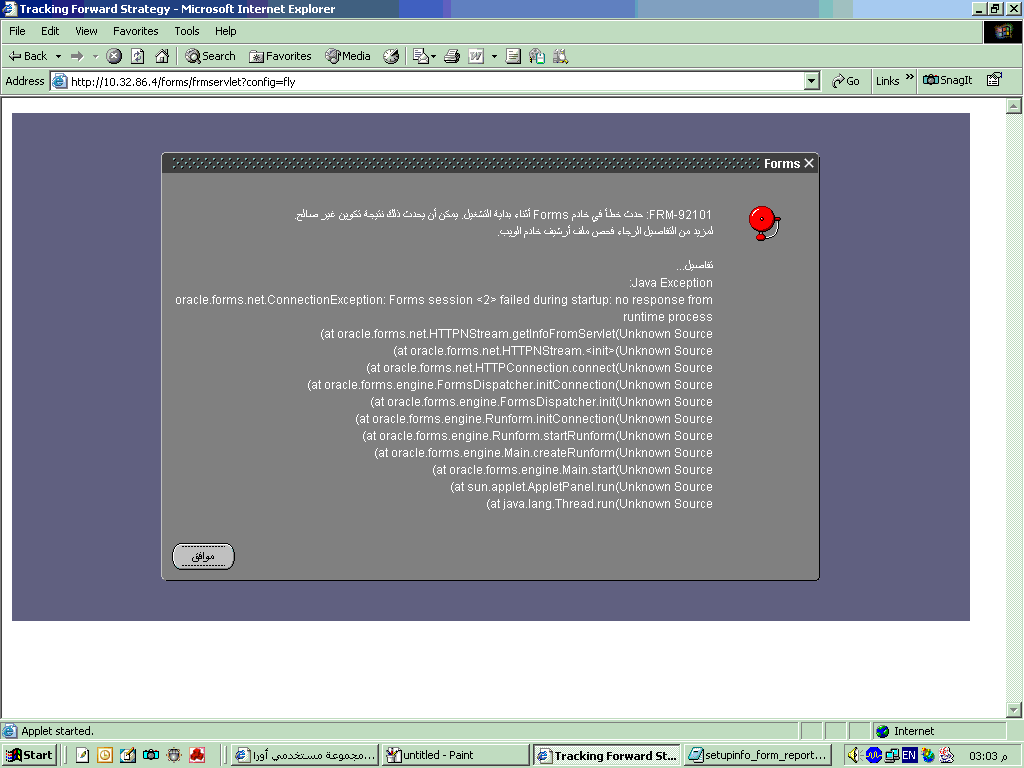Switch to untitled - Paint taskbar button
Screen dimensions: 1024x768
(x=454, y=755)
